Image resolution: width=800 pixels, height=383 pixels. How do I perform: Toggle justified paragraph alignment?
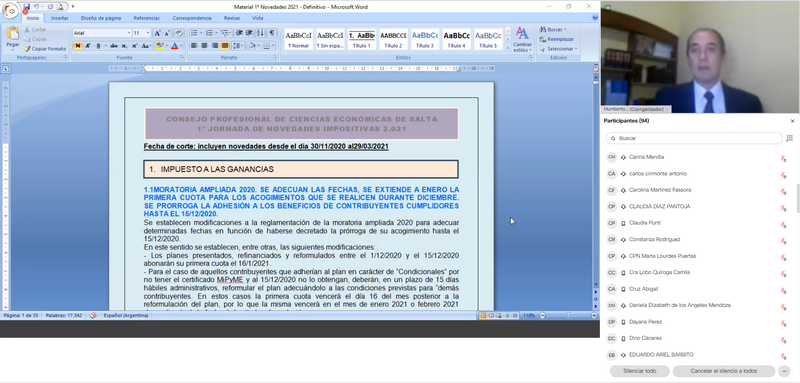225,46
